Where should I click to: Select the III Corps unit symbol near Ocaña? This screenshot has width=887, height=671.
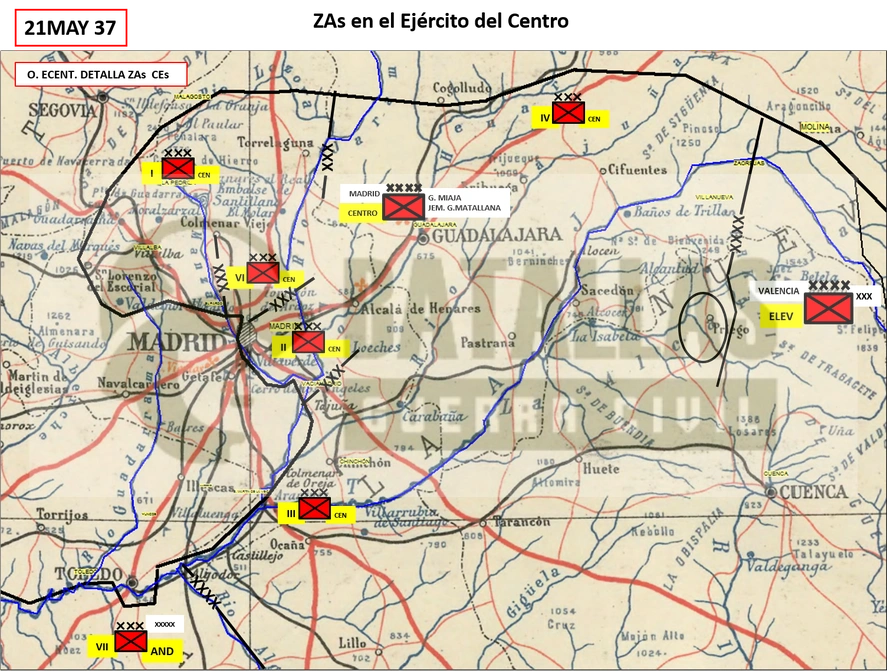tap(315, 508)
